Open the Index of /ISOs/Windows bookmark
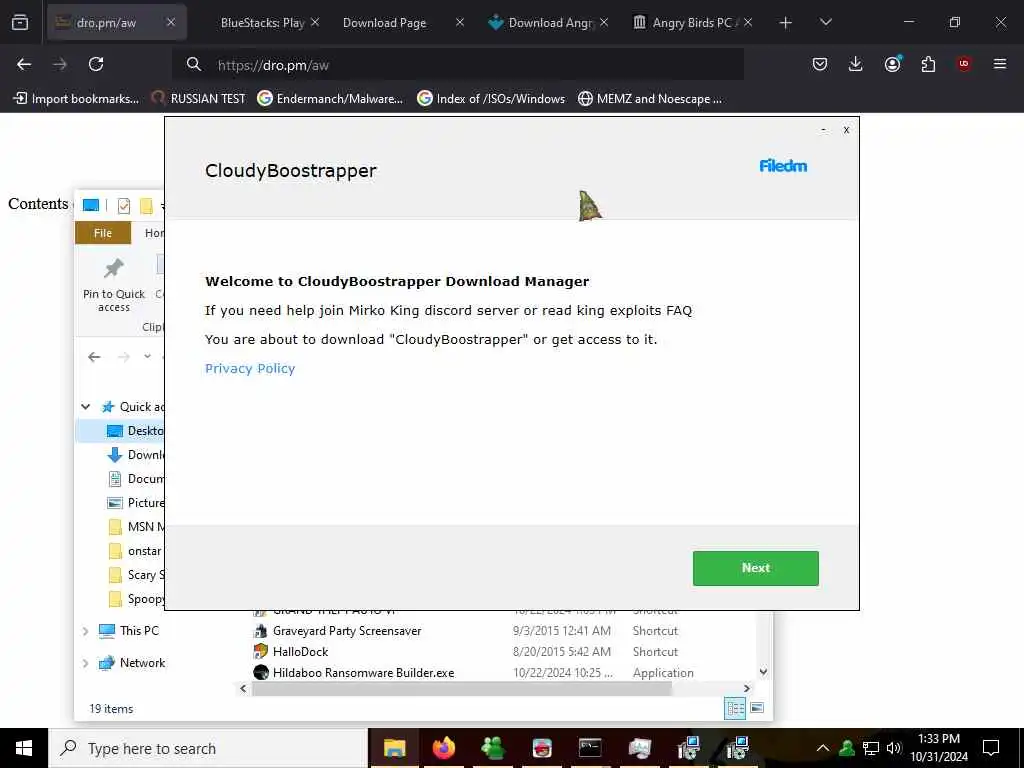Screen dimensions: 1024x768 click(491, 99)
